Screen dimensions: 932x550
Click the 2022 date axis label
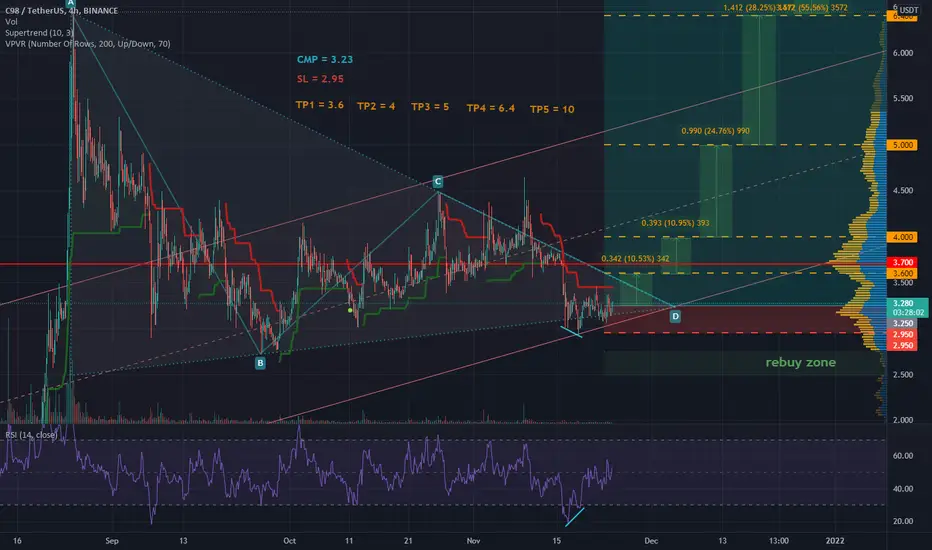[x=835, y=541]
